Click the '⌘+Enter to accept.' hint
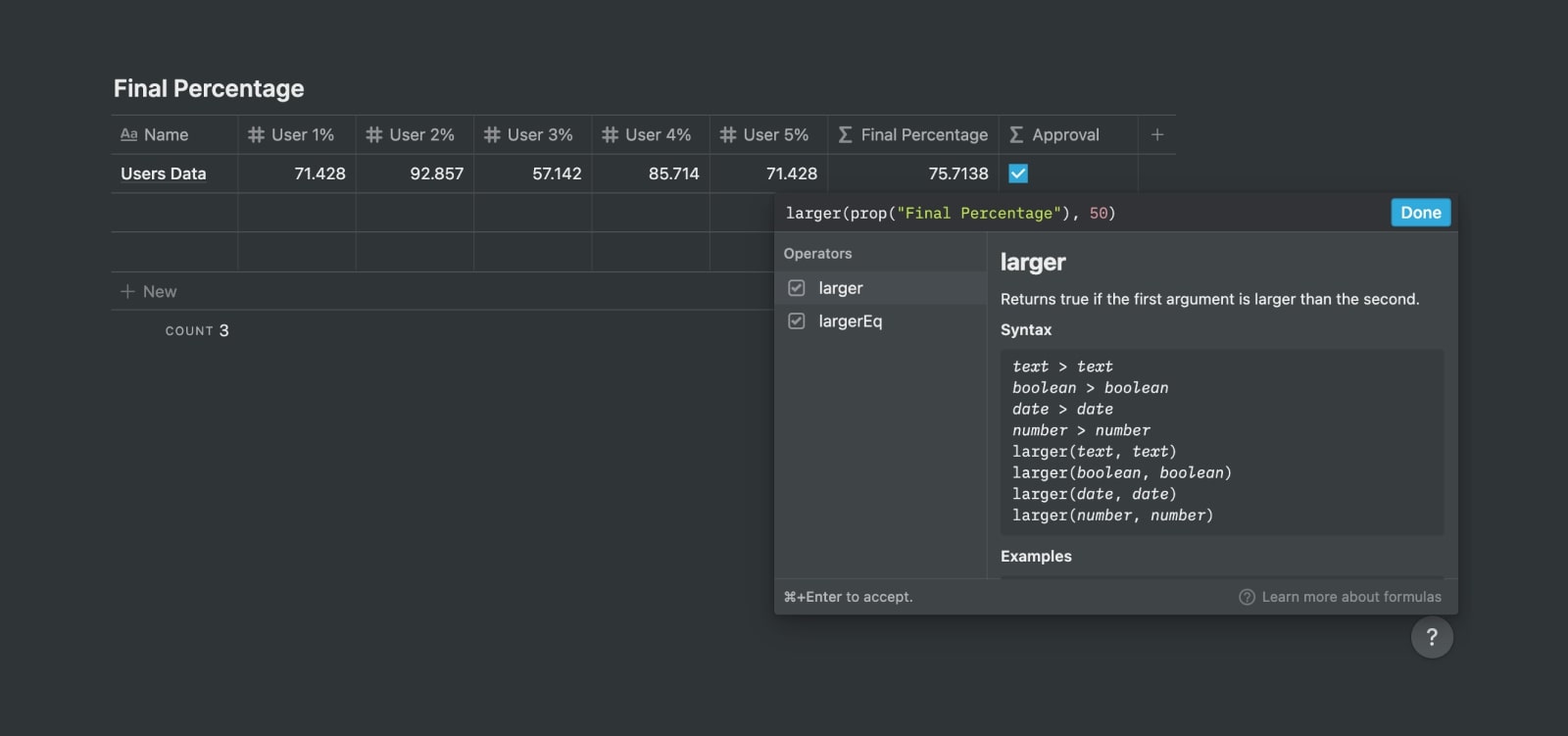The image size is (1568, 736). pyautogui.click(x=849, y=597)
